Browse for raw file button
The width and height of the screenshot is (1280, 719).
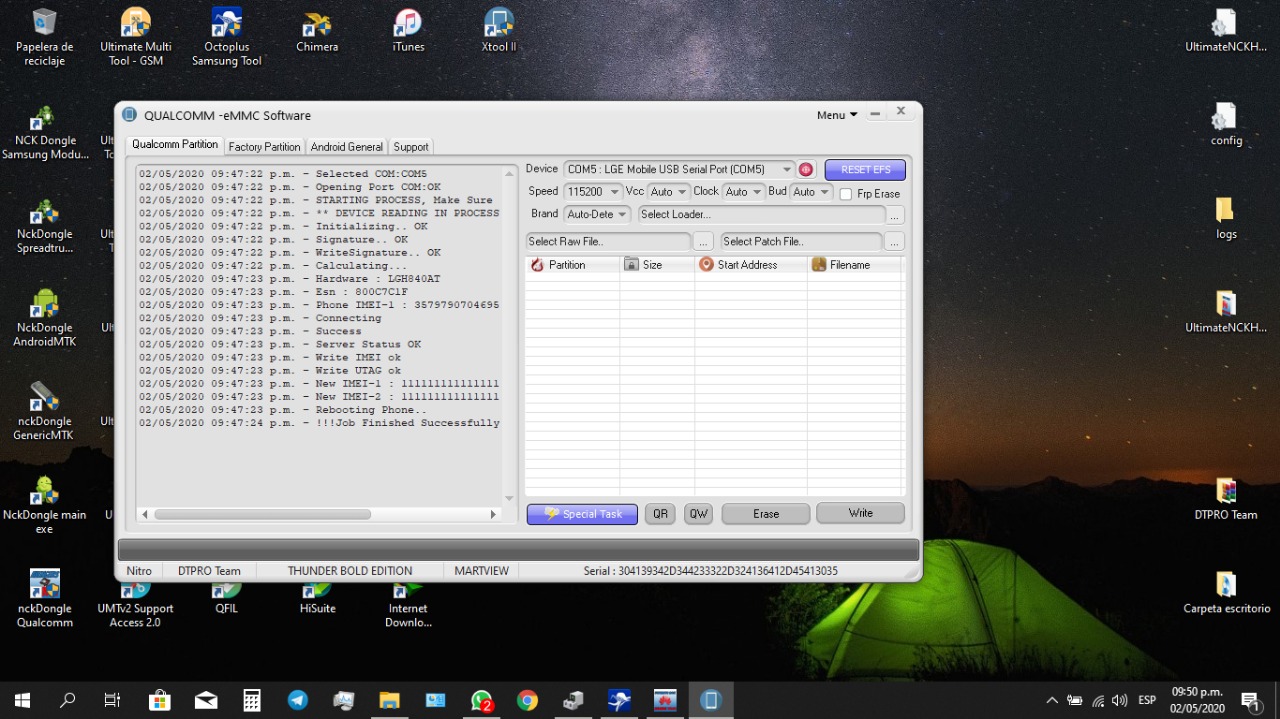703,242
